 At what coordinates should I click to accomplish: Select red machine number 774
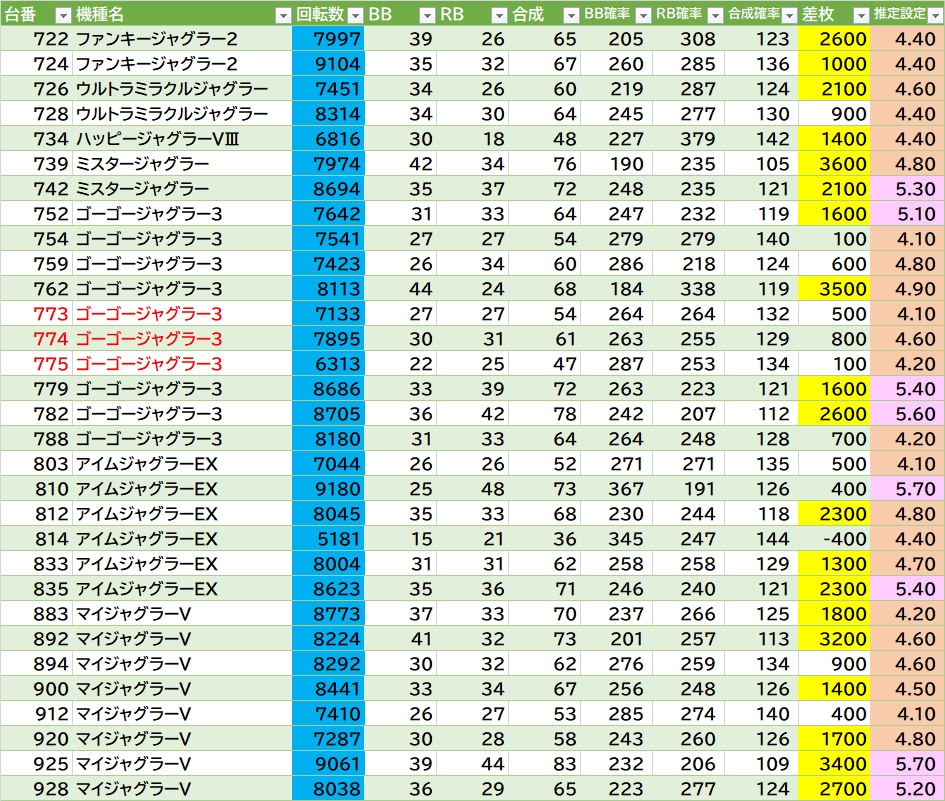coord(36,339)
